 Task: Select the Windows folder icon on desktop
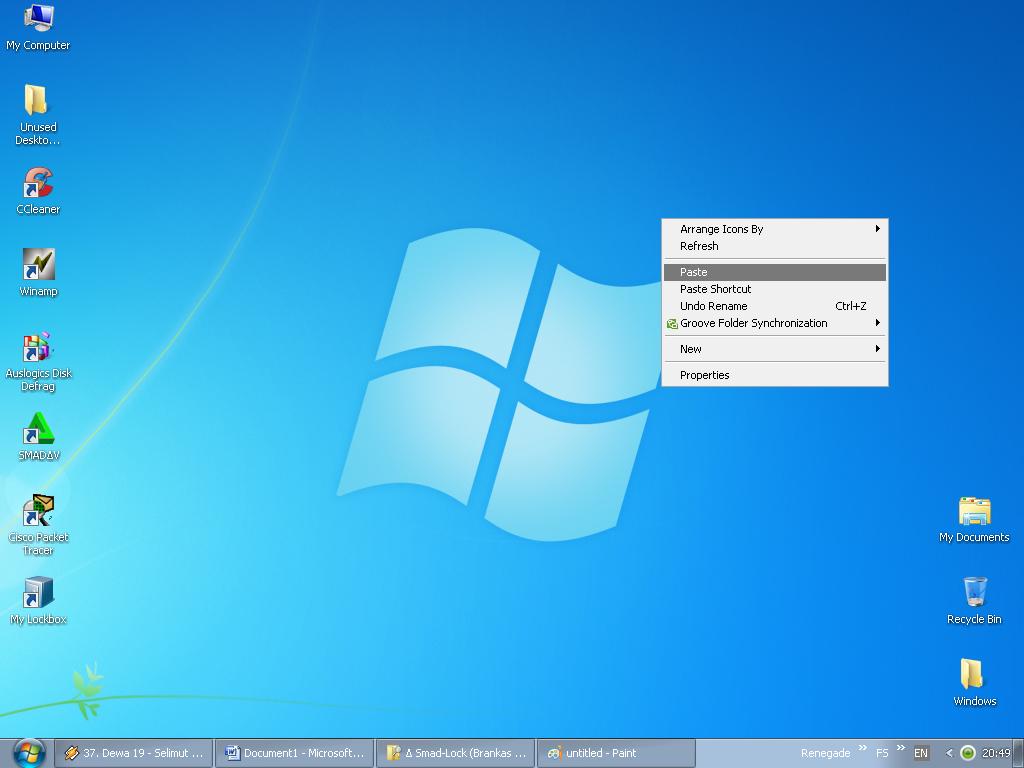point(974,683)
